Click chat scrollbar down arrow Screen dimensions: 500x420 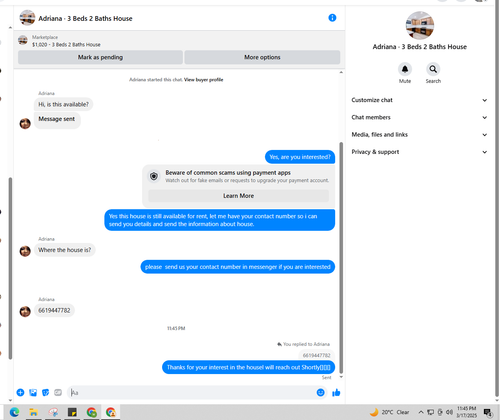pos(341,377)
